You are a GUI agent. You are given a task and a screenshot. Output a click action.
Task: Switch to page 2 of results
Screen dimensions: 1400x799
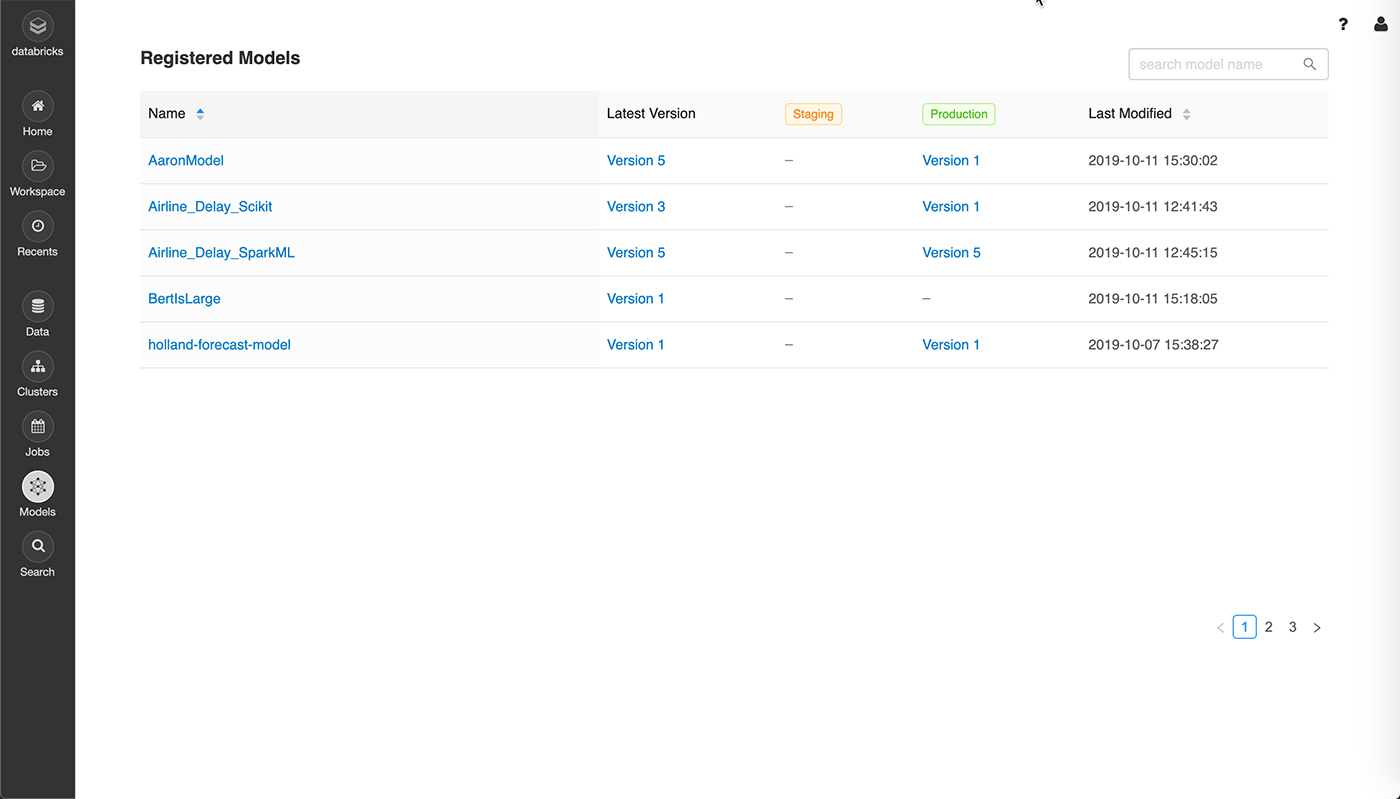1268,627
